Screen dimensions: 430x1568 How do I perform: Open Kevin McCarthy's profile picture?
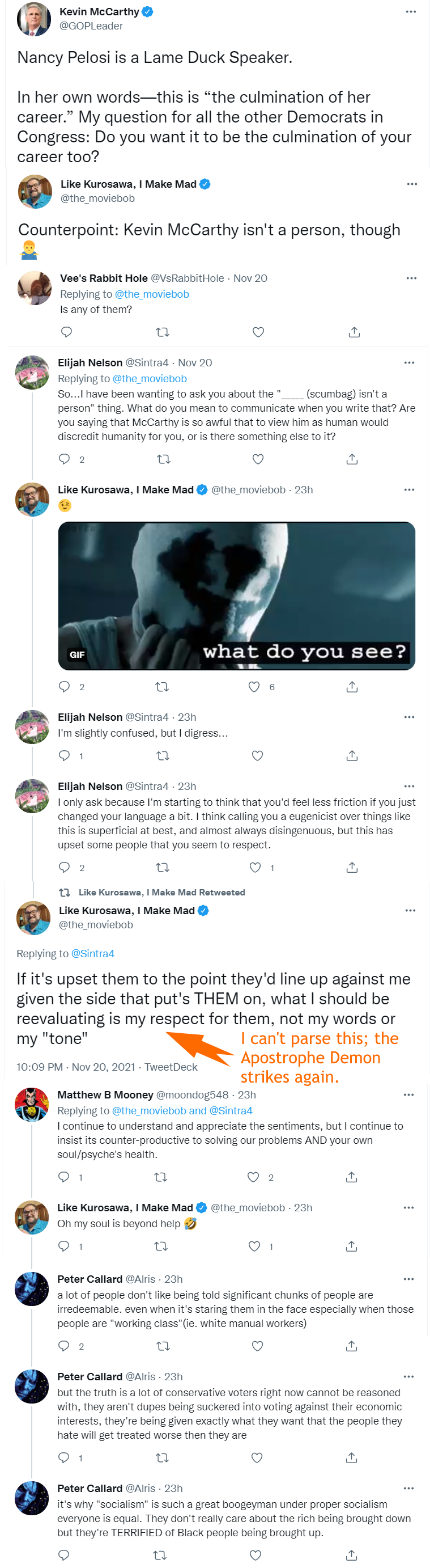tap(34, 19)
